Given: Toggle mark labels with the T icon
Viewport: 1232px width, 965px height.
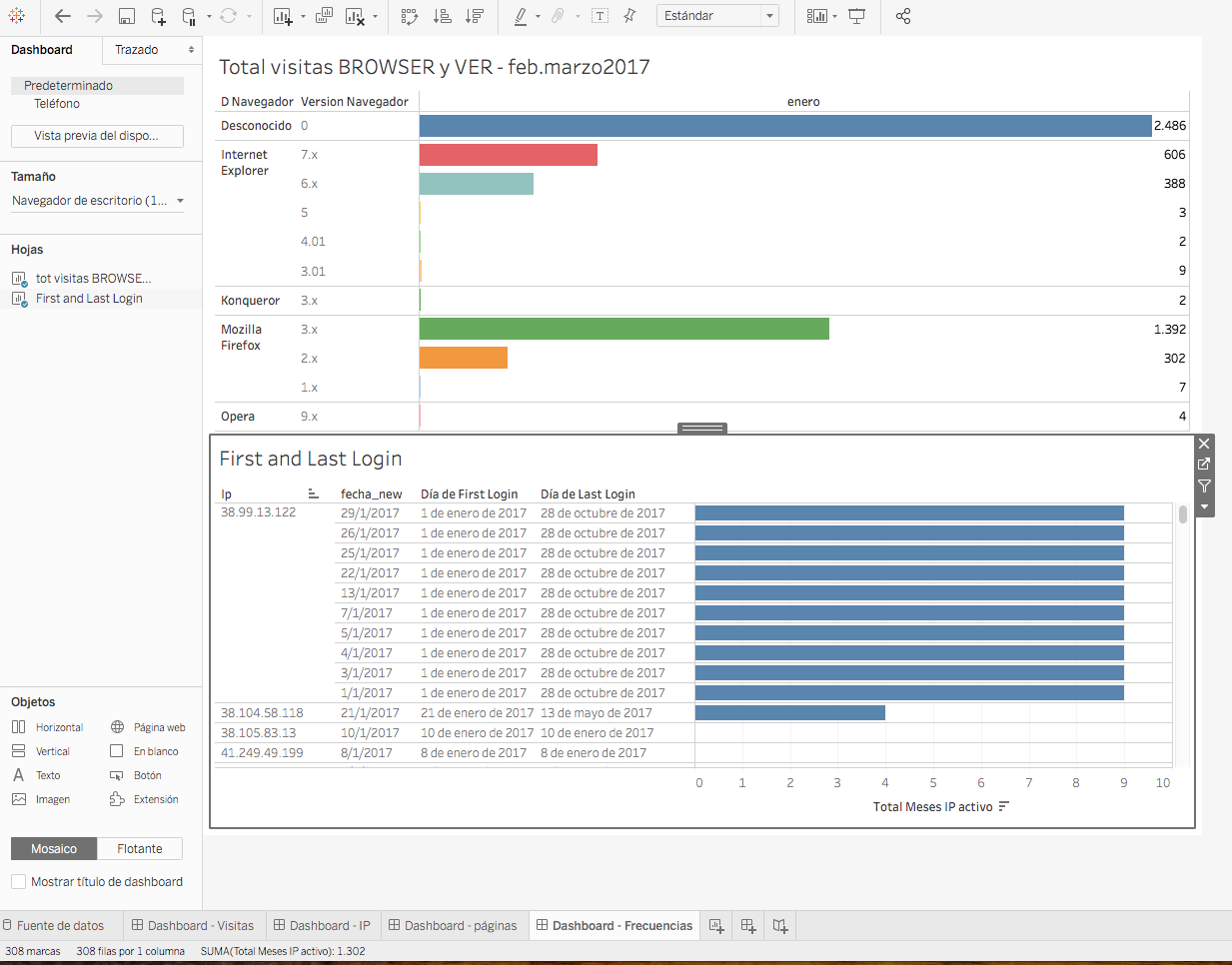Looking at the screenshot, I should [x=600, y=16].
